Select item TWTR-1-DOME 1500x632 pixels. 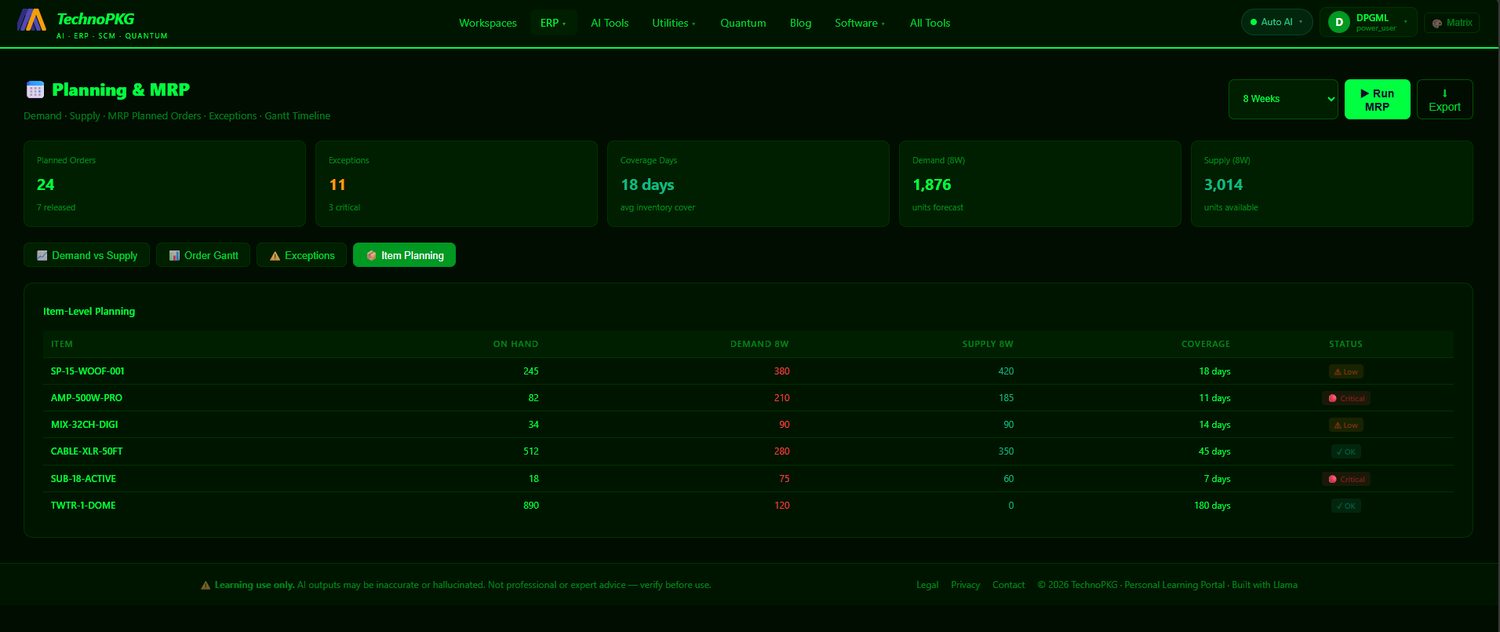click(x=83, y=506)
